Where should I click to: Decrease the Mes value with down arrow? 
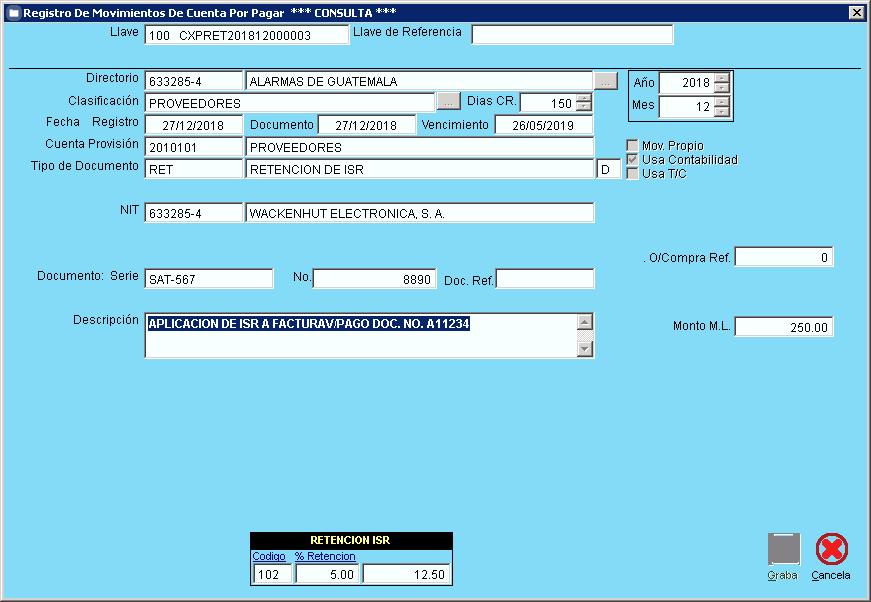pos(722,112)
